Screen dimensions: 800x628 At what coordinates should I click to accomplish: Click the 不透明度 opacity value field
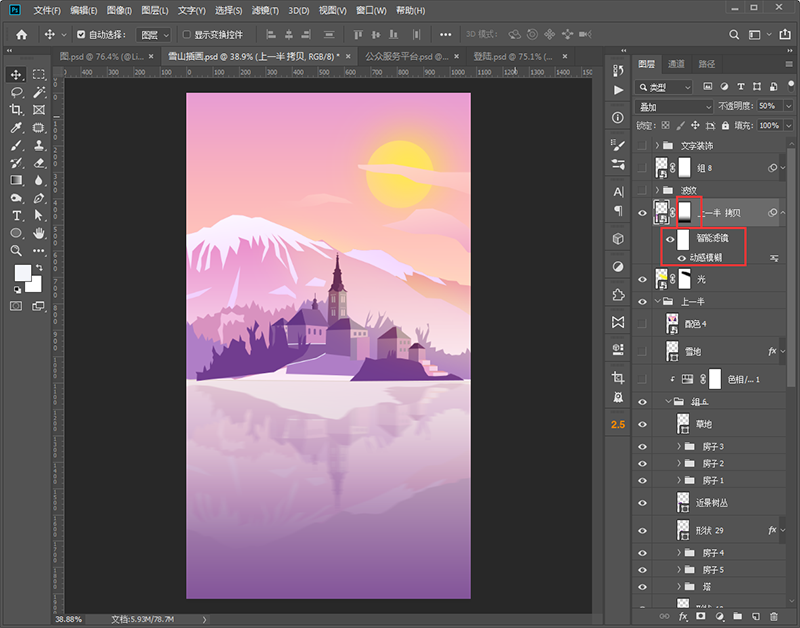point(768,106)
